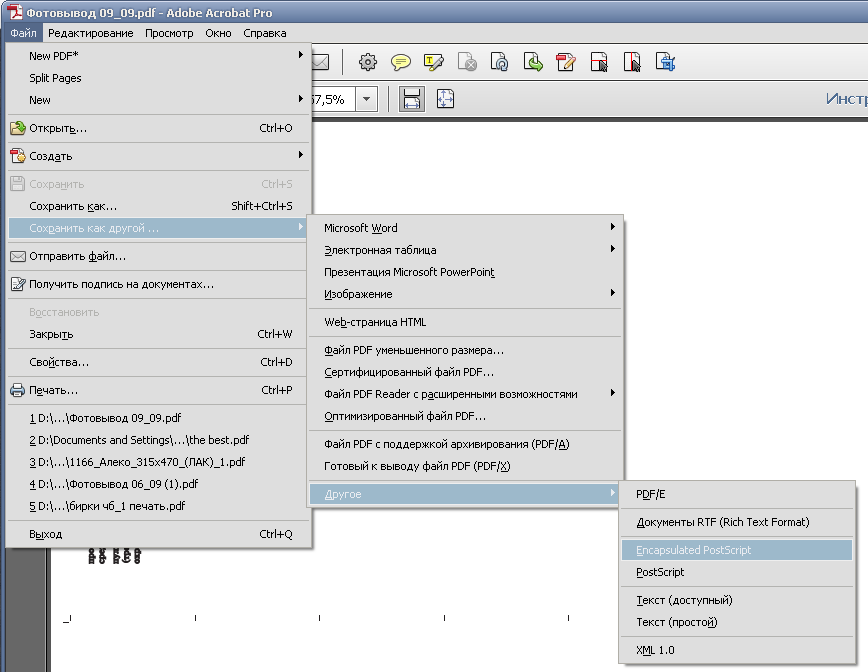
Task: Open the zoom percentage dropdown arrow
Action: click(x=366, y=100)
